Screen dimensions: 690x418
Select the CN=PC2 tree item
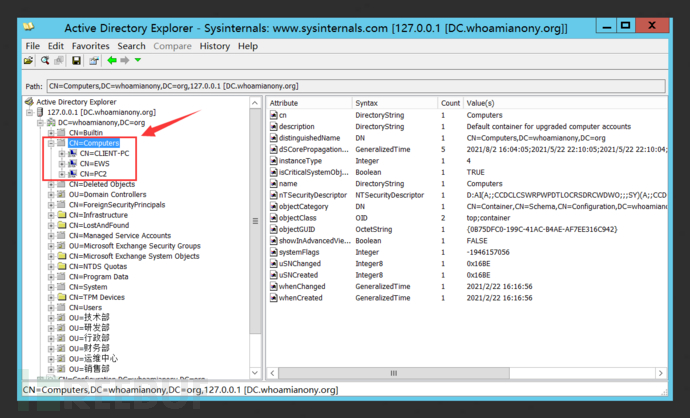click(92, 174)
